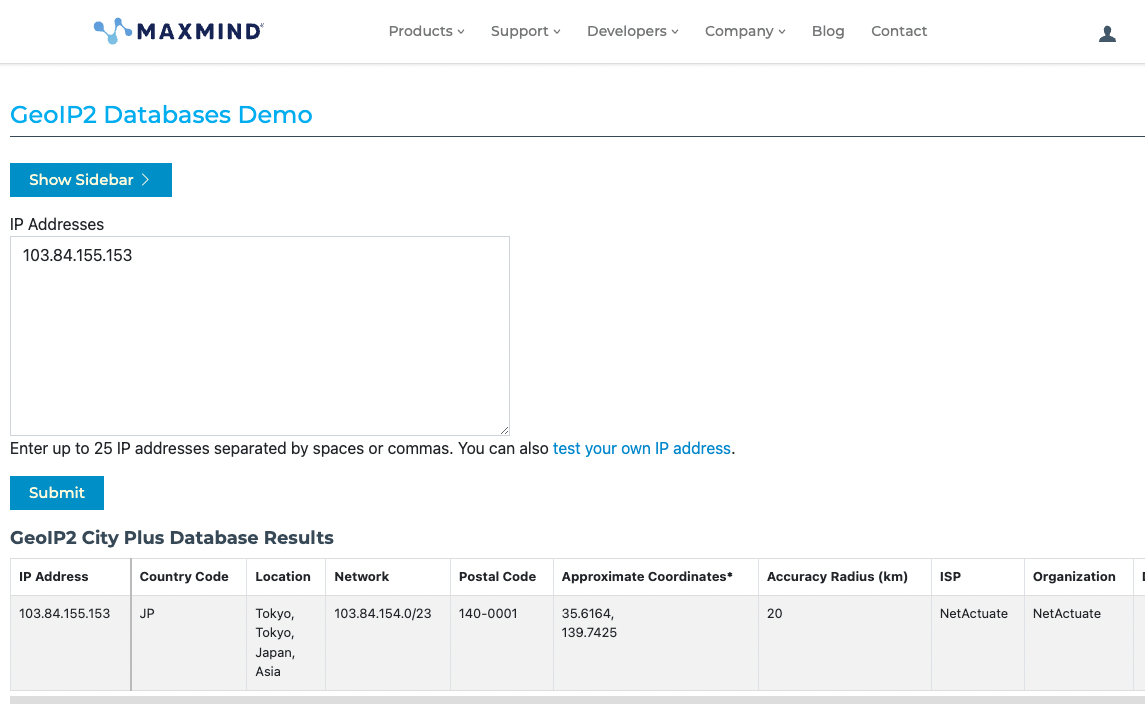1145x704 pixels.
Task: Expand the Company dropdown menu
Action: tap(745, 31)
